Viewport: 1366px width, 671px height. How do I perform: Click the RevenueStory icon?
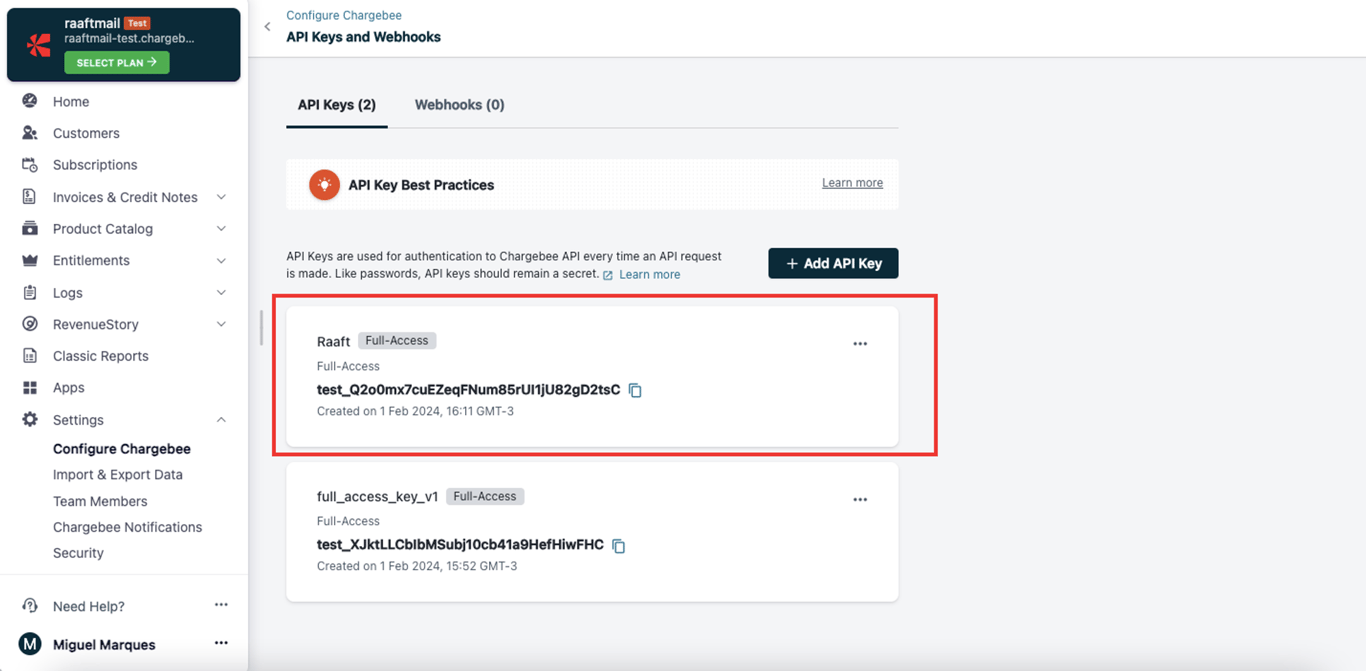pyautogui.click(x=30, y=324)
